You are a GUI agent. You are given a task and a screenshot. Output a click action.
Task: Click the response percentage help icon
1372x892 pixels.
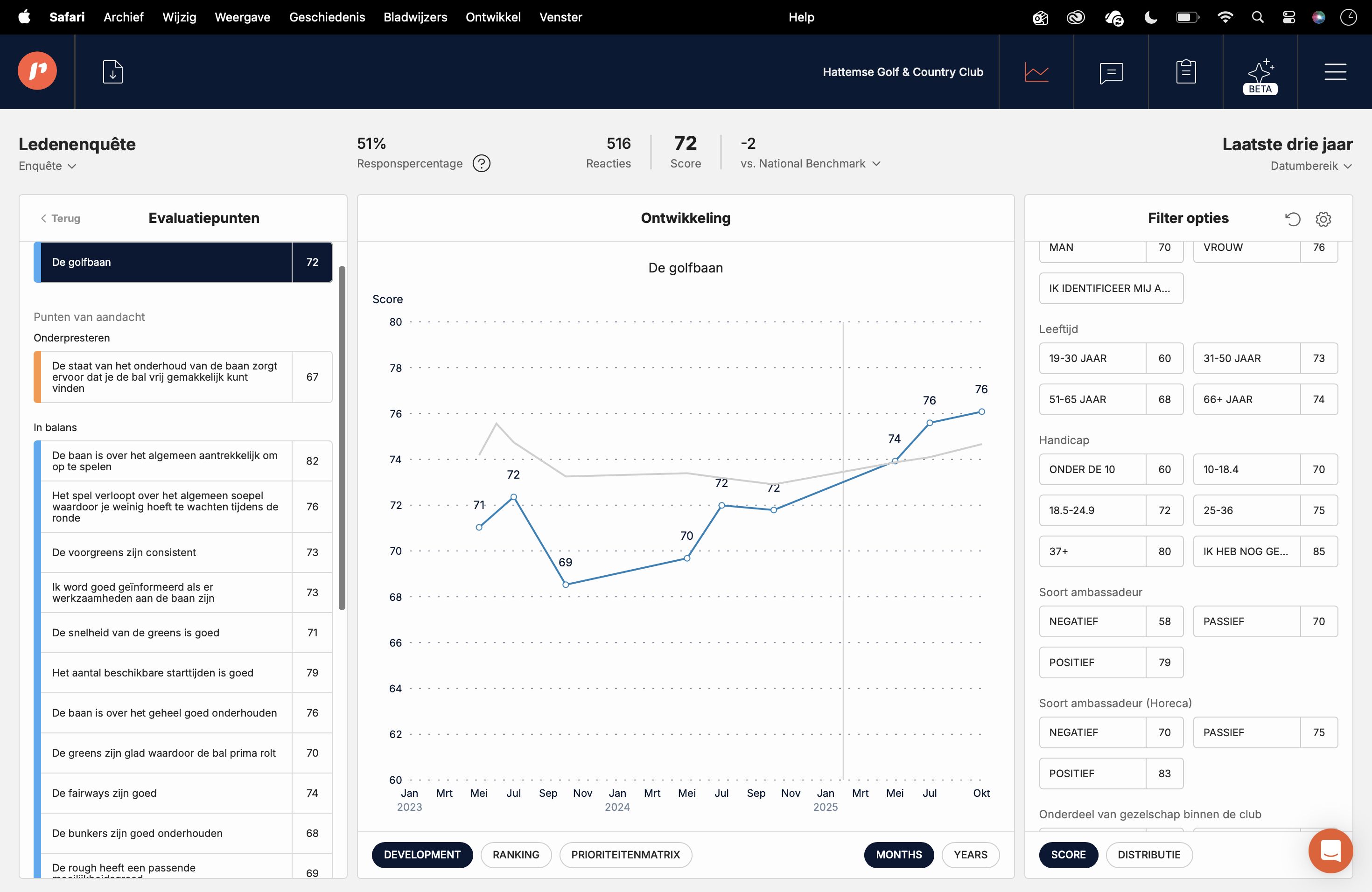click(481, 164)
